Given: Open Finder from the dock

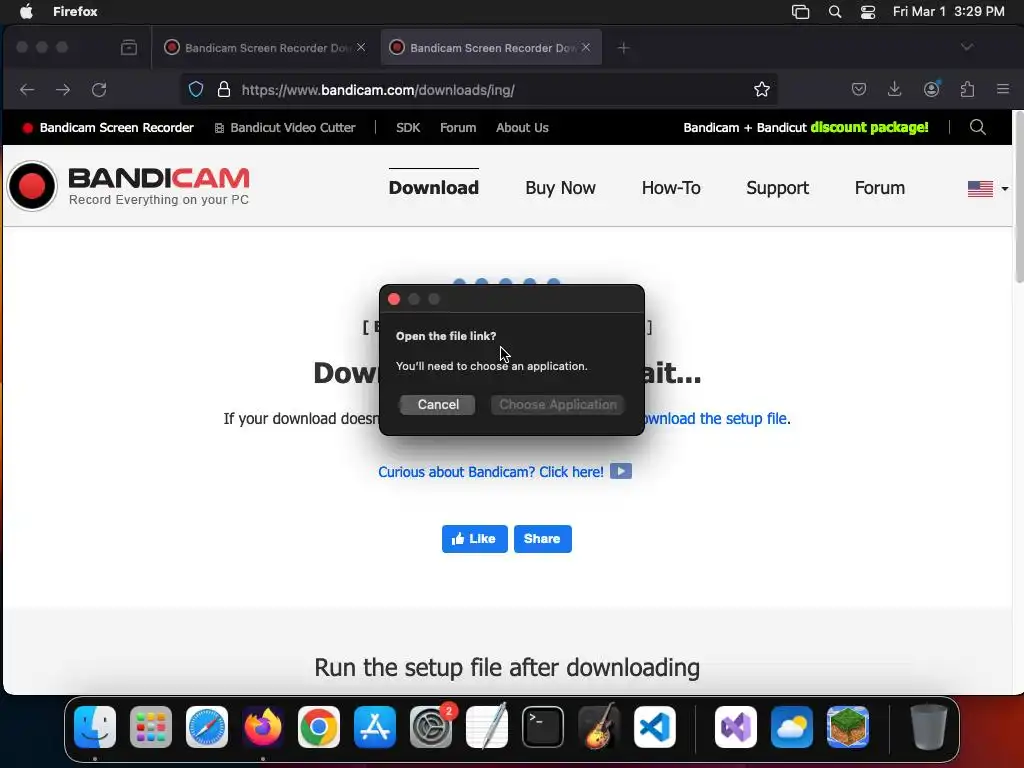Looking at the screenshot, I should [95, 727].
